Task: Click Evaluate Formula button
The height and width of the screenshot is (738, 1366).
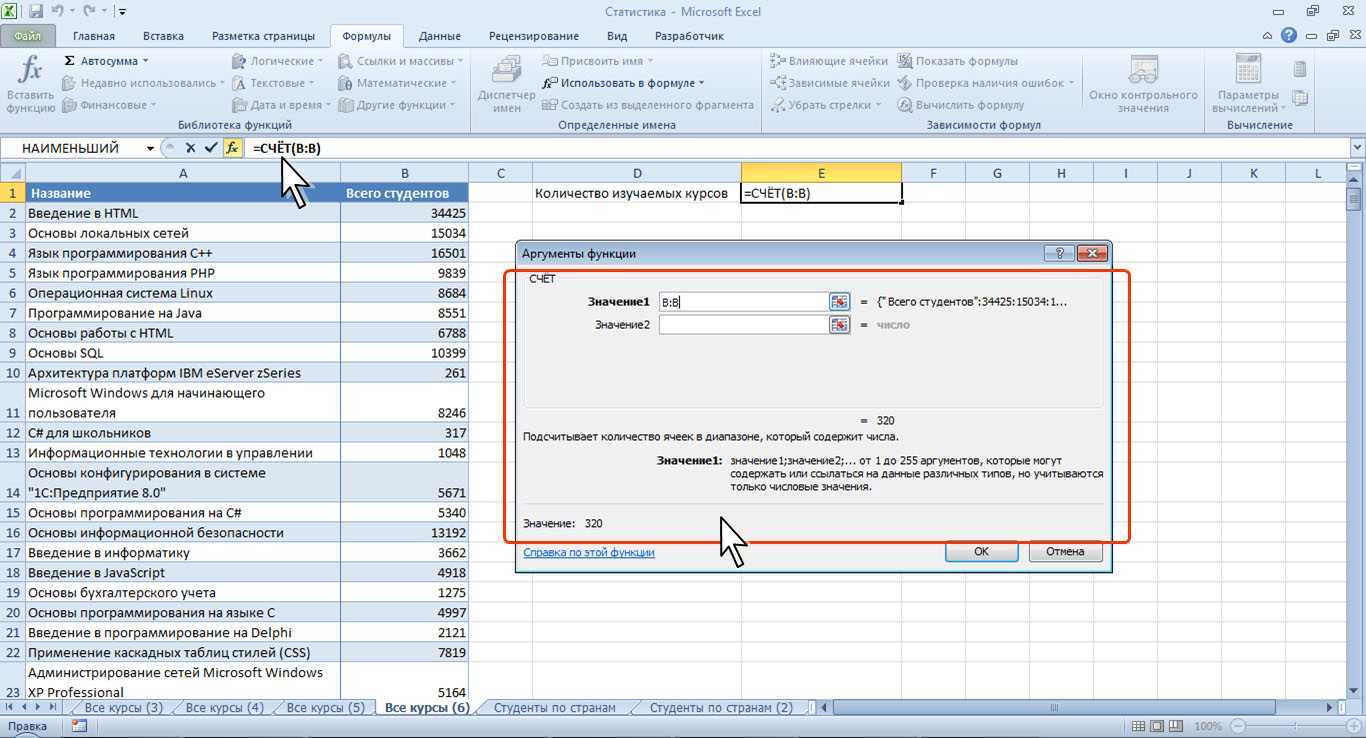Action: pyautogui.click(x=961, y=105)
